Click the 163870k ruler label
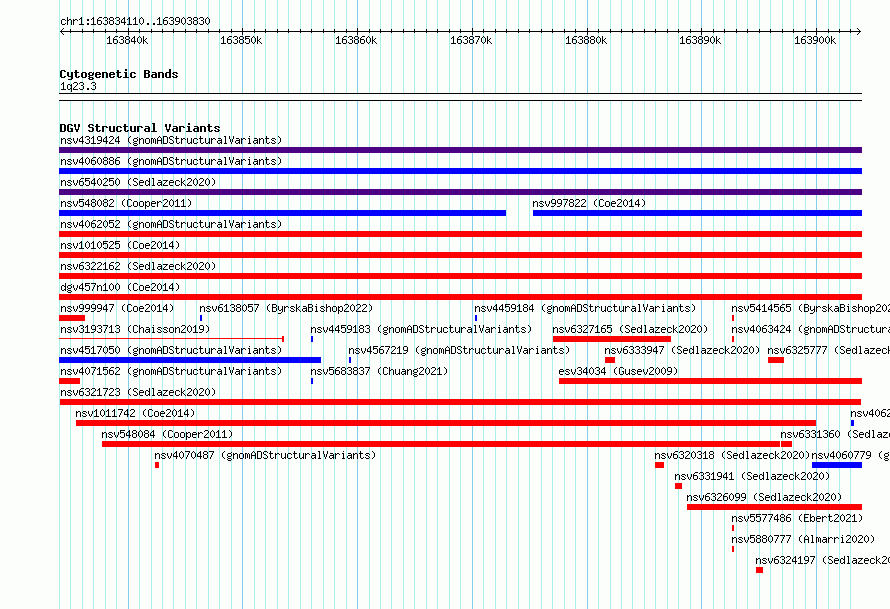This screenshot has width=890, height=609. 471,40
